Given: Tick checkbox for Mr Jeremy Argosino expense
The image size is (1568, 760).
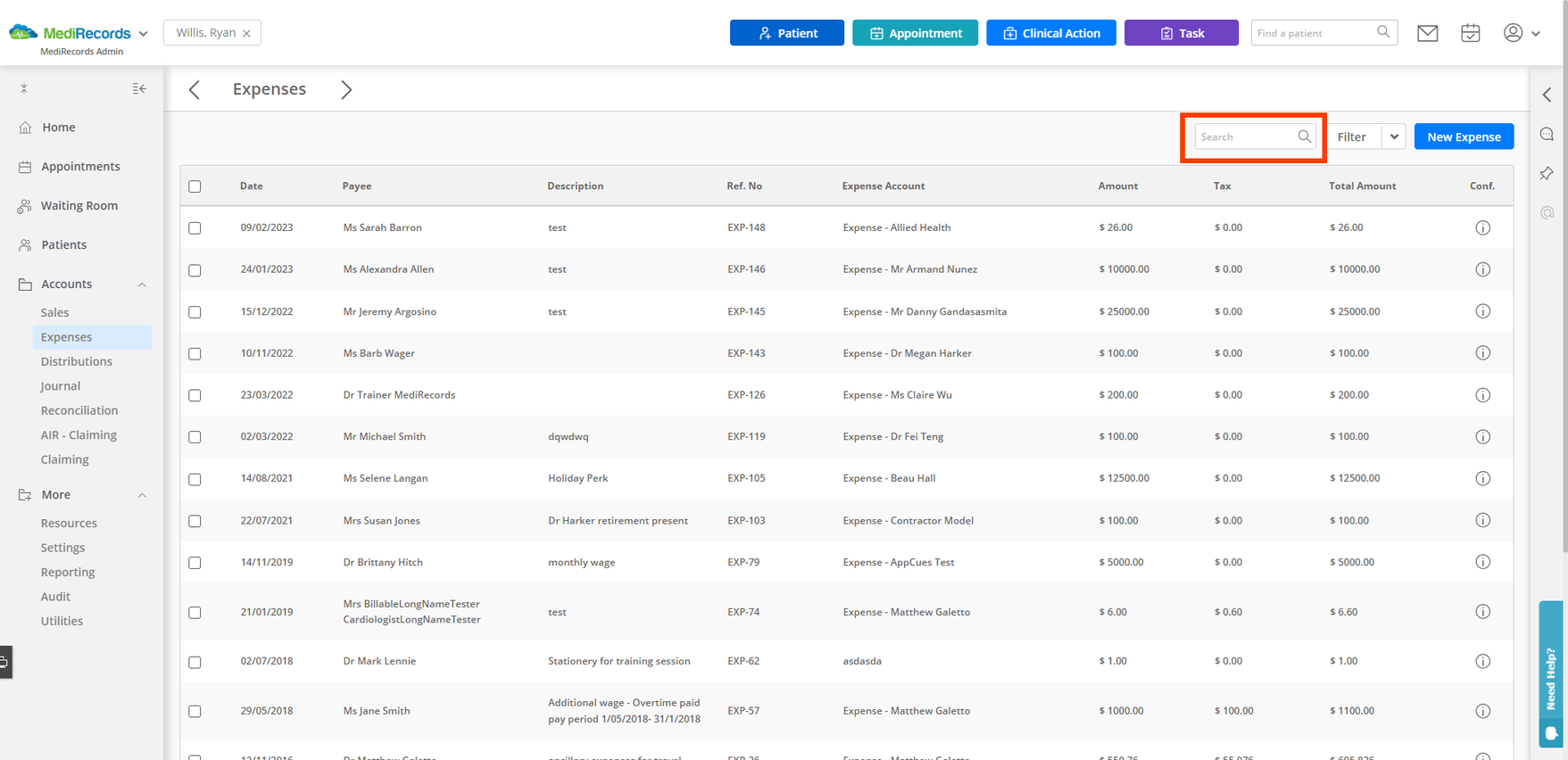Looking at the screenshot, I should click(195, 312).
